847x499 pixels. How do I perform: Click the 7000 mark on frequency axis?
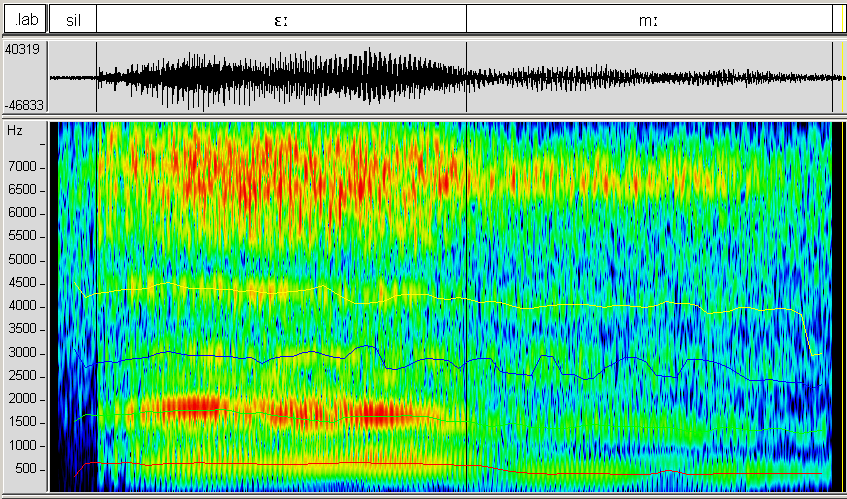coord(23,167)
